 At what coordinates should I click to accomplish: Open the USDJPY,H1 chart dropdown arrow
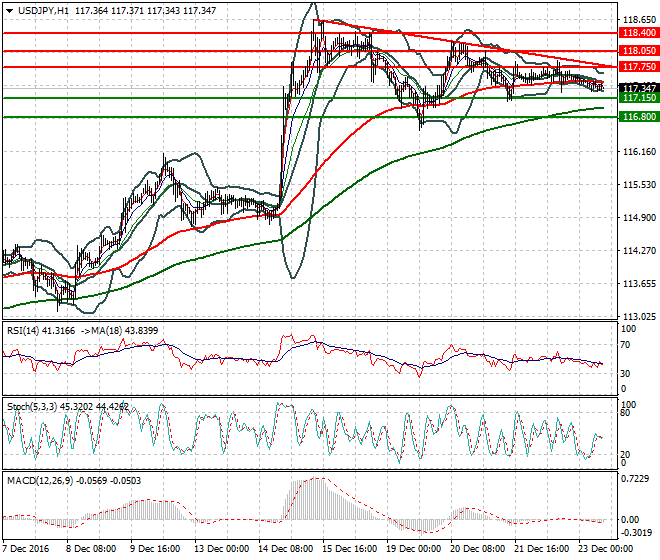[x=9, y=11]
